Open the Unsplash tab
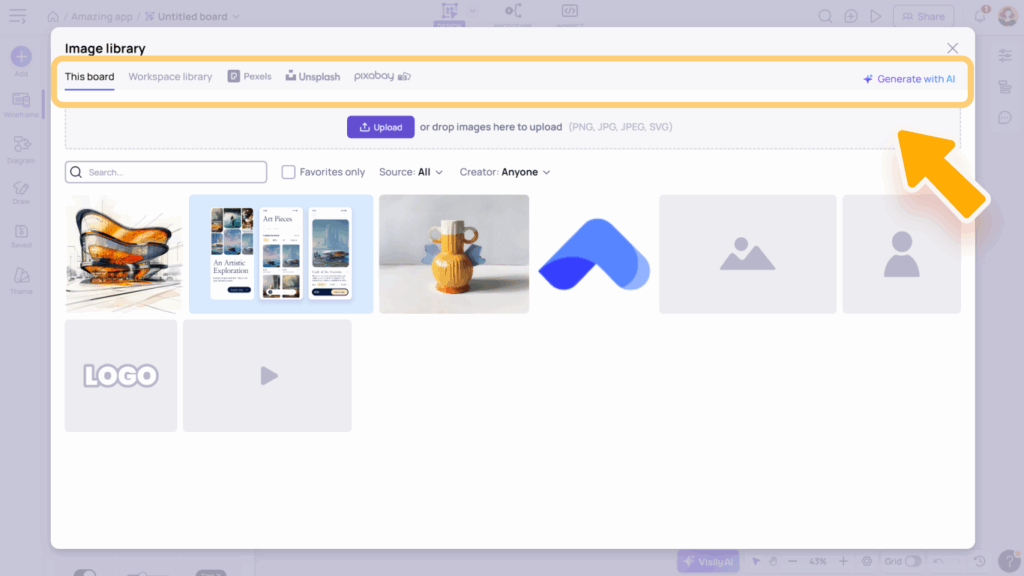 point(313,77)
